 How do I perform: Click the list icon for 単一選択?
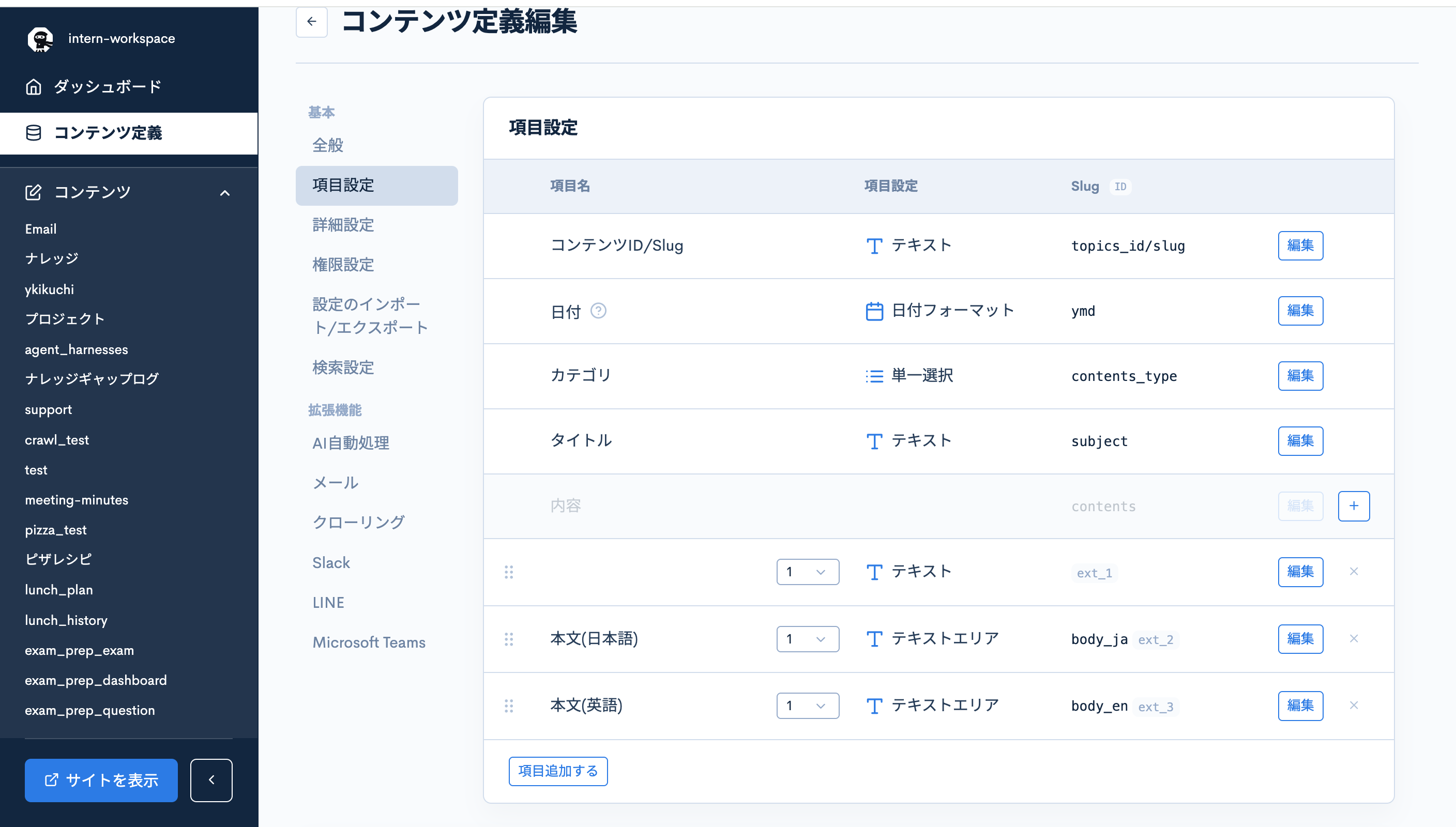(x=874, y=376)
